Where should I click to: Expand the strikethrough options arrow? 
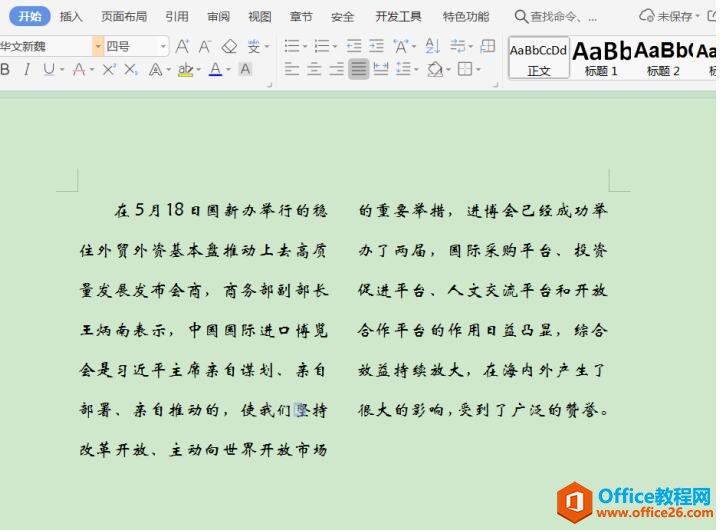(x=92, y=70)
